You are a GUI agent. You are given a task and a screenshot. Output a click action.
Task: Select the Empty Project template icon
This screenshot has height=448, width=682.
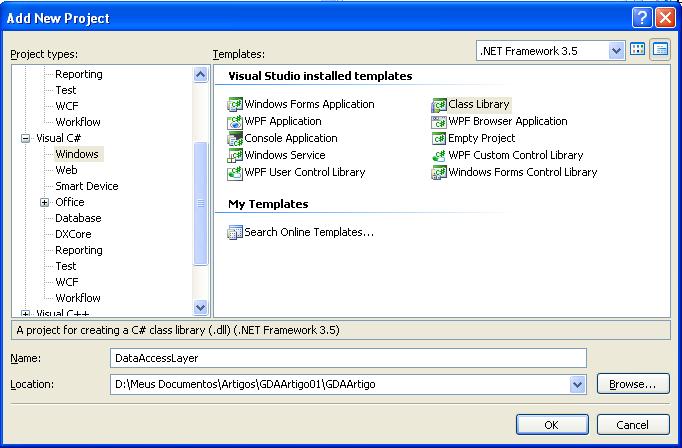click(439, 138)
